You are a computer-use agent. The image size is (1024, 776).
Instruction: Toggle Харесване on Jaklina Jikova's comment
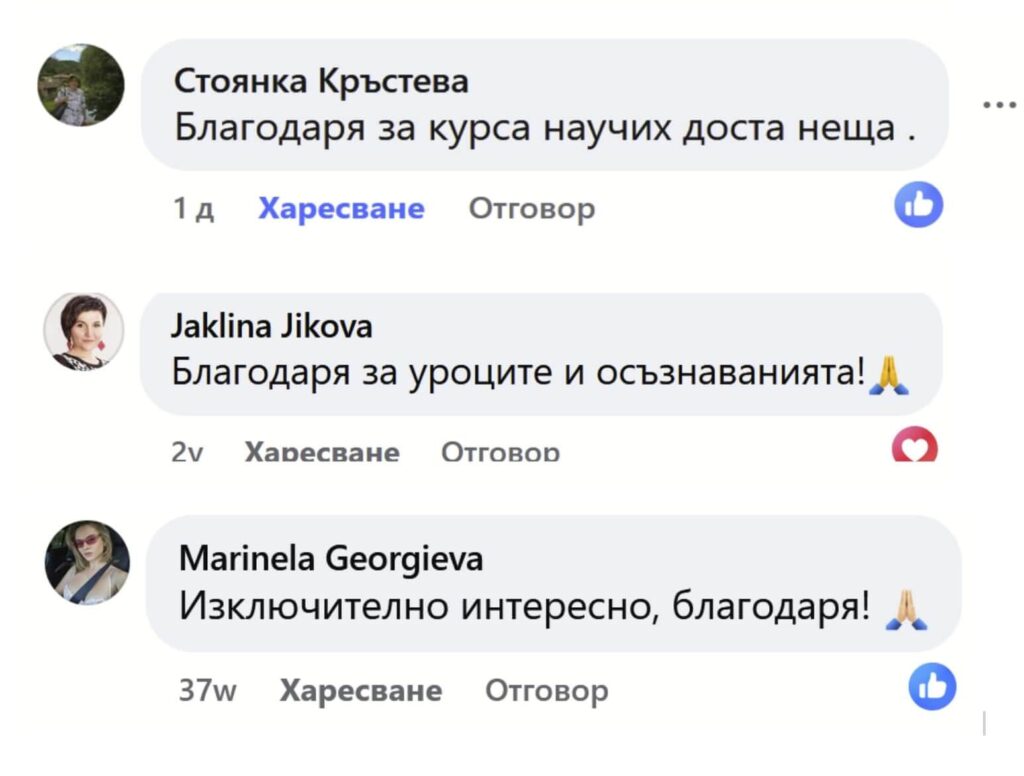322,452
